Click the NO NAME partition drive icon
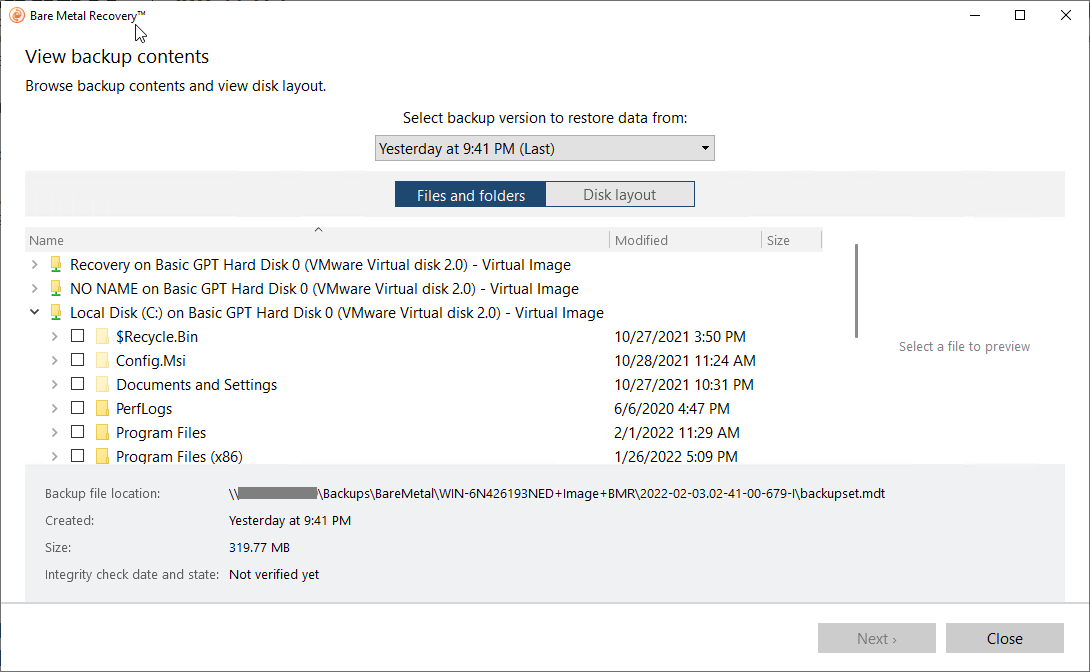This screenshot has width=1090, height=672. coord(56,289)
